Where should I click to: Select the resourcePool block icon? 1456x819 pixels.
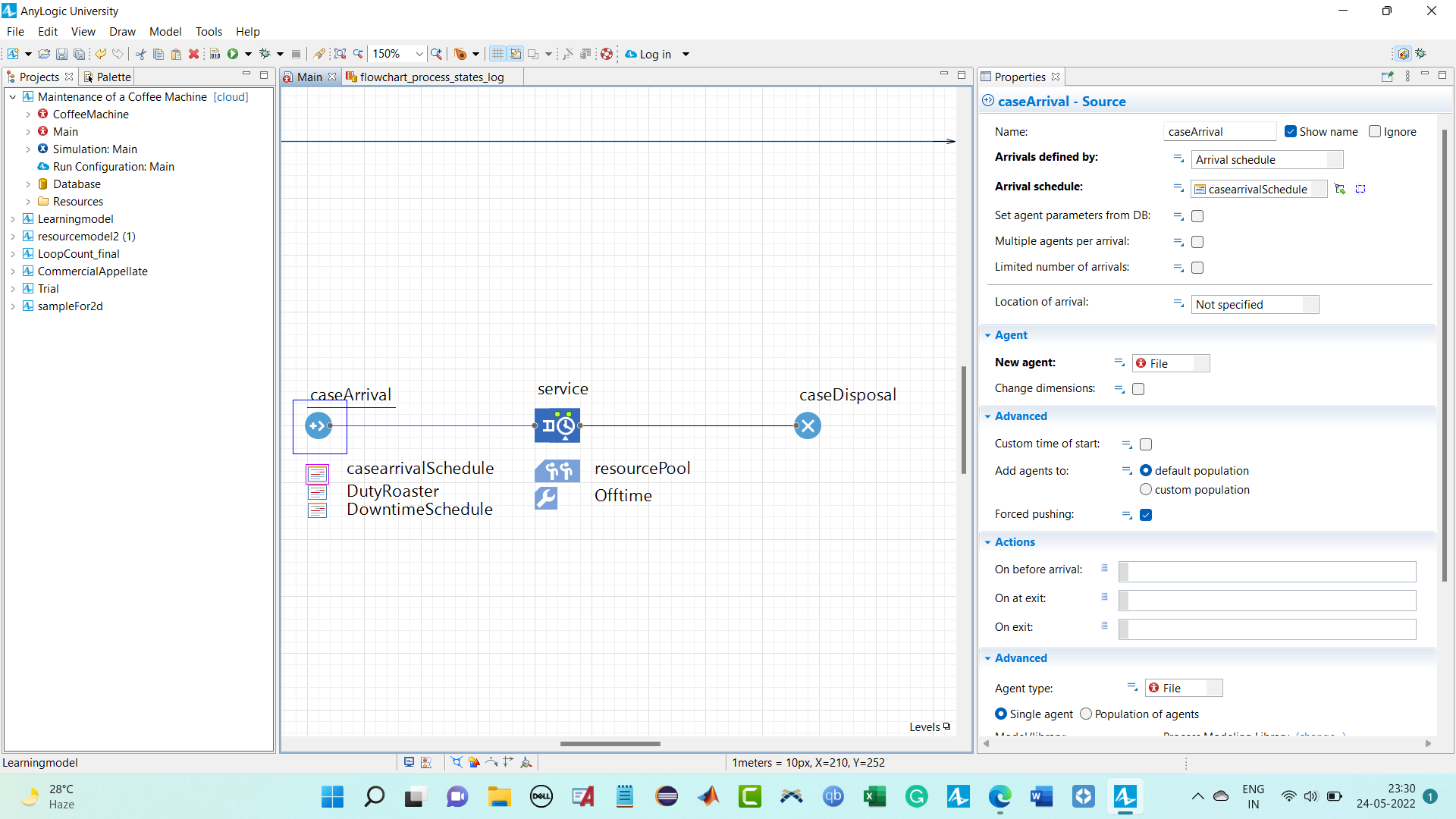[557, 471]
